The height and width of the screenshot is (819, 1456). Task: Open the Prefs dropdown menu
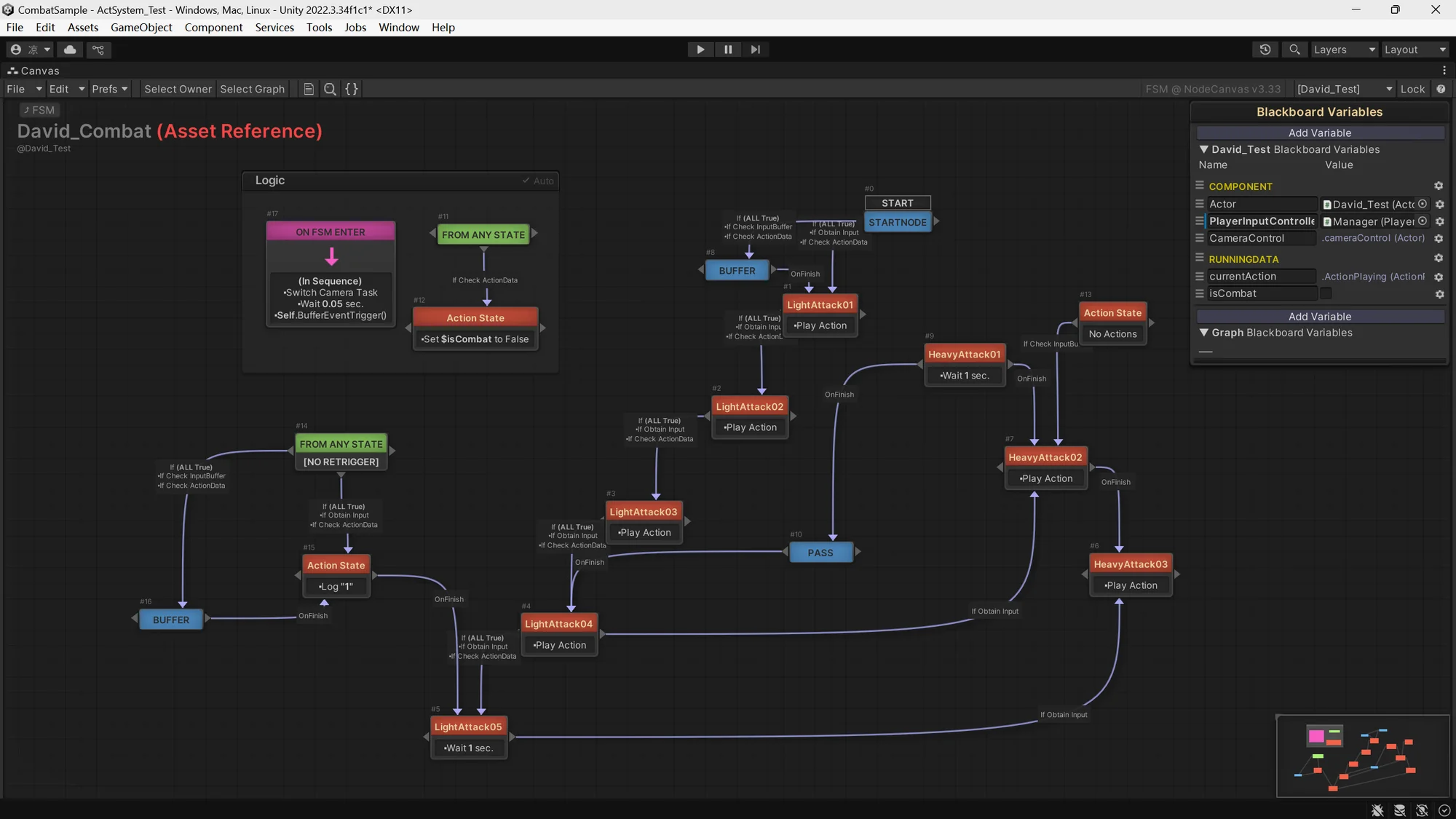(x=110, y=89)
